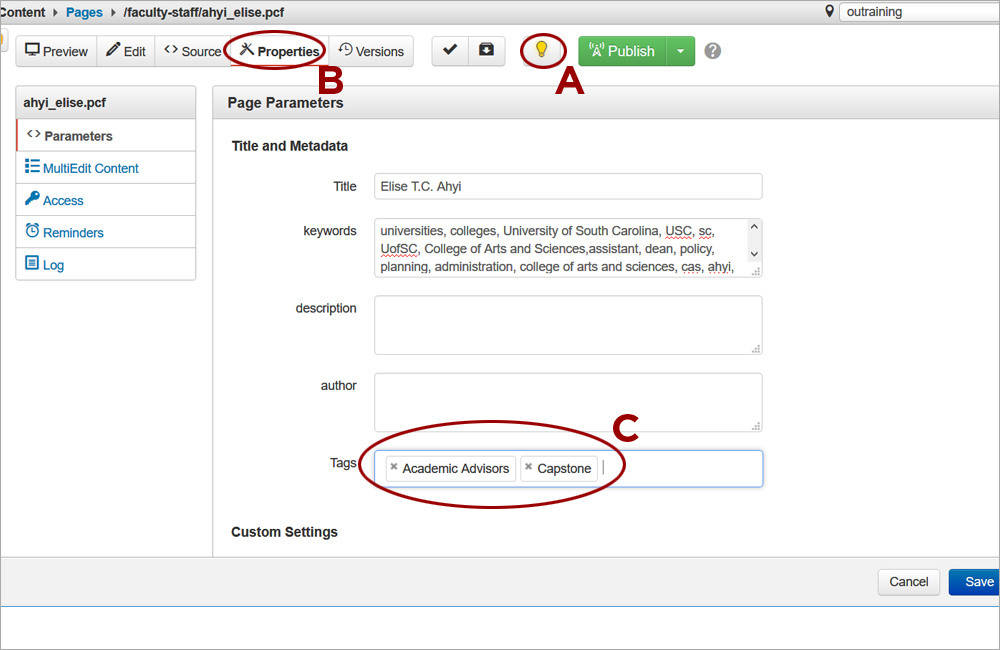
Task: Click the author text area
Action: [x=568, y=403]
